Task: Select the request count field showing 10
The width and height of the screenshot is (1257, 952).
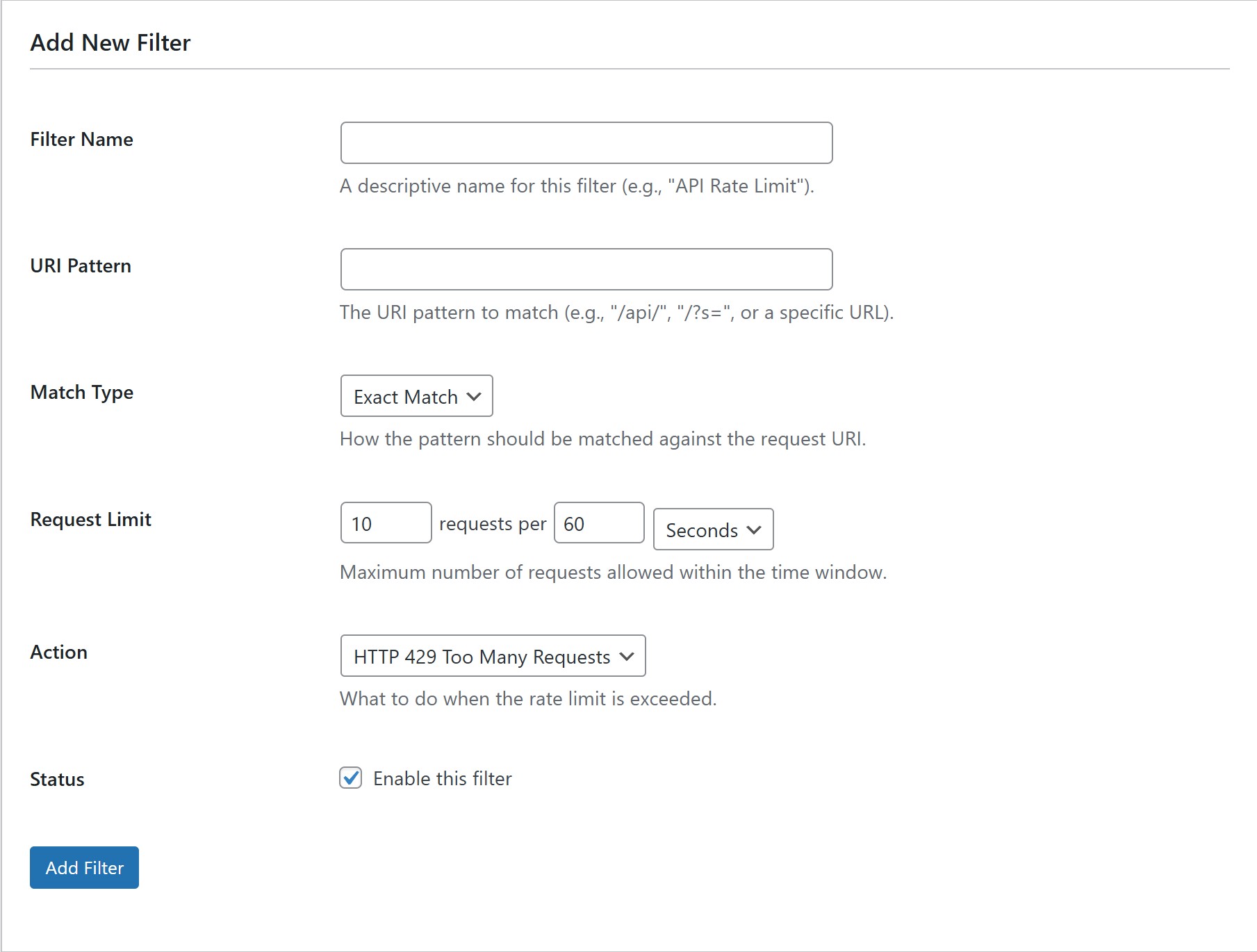Action: click(385, 523)
